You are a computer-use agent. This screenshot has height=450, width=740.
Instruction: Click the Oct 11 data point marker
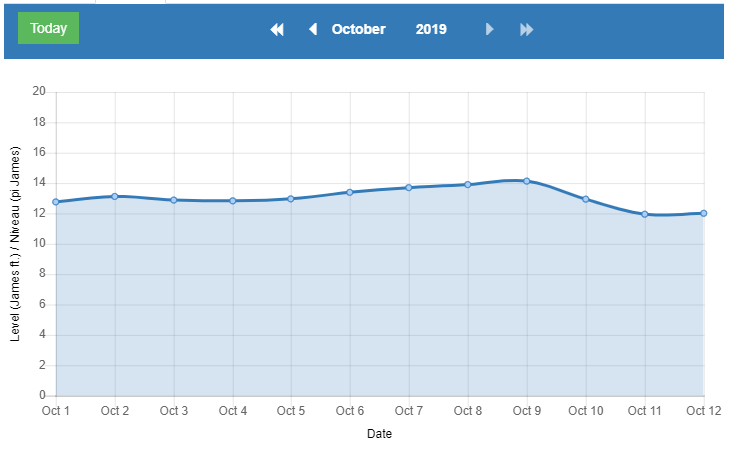pyautogui.click(x=645, y=214)
